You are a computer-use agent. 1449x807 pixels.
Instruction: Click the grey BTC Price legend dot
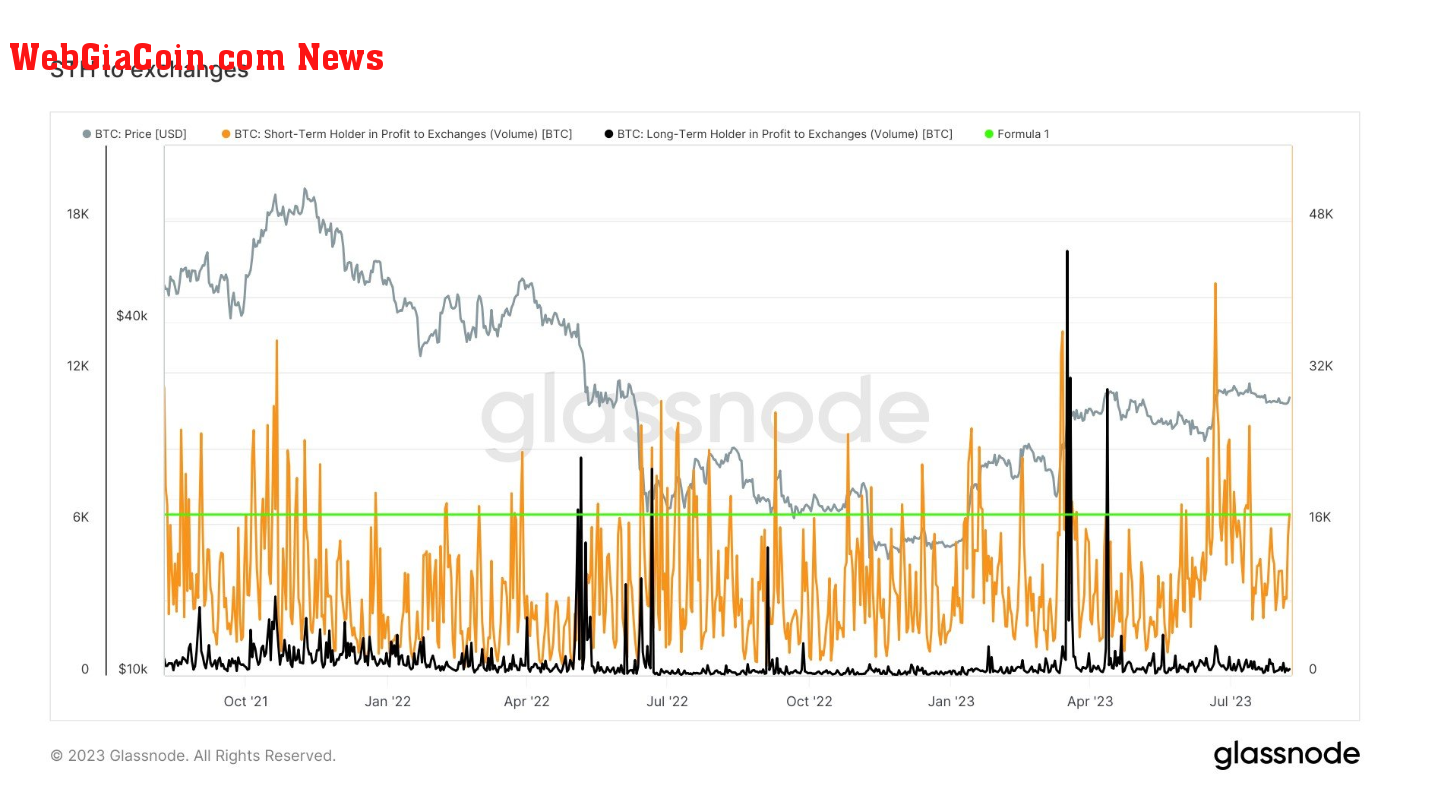coord(88,134)
